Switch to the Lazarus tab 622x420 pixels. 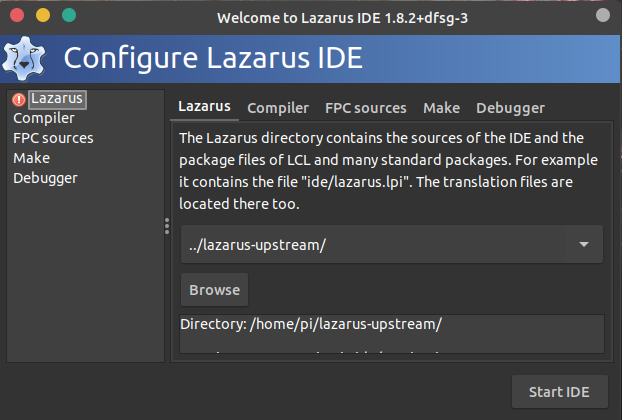click(204, 107)
